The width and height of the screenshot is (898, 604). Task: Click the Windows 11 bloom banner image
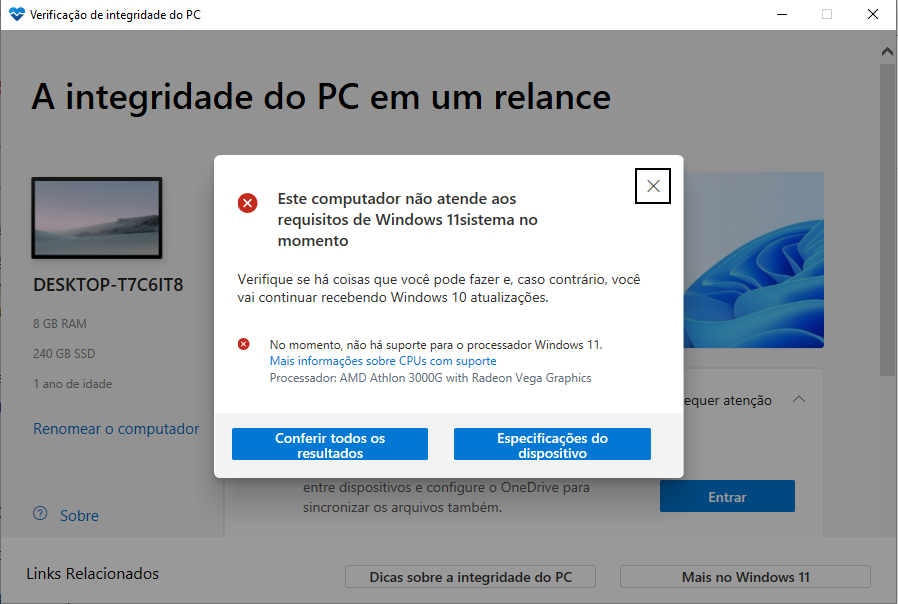click(754, 260)
